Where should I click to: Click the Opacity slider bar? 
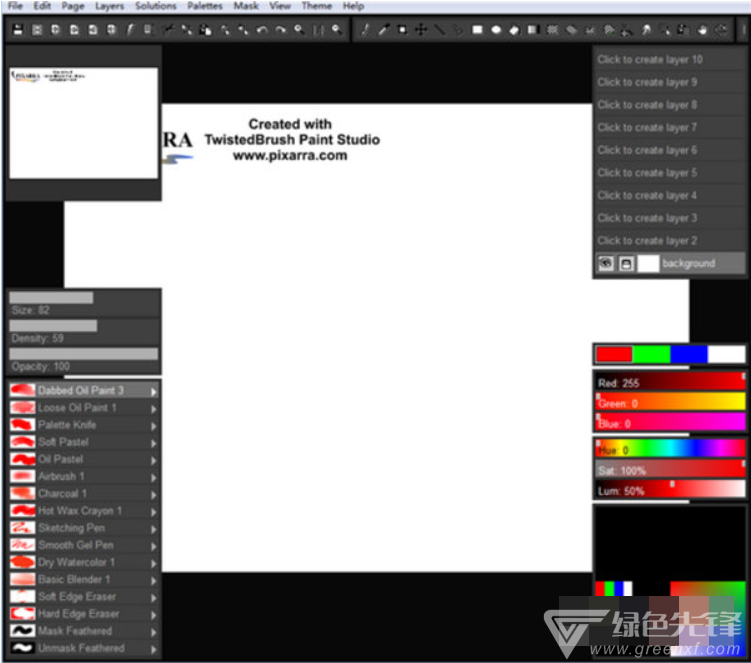coord(84,354)
